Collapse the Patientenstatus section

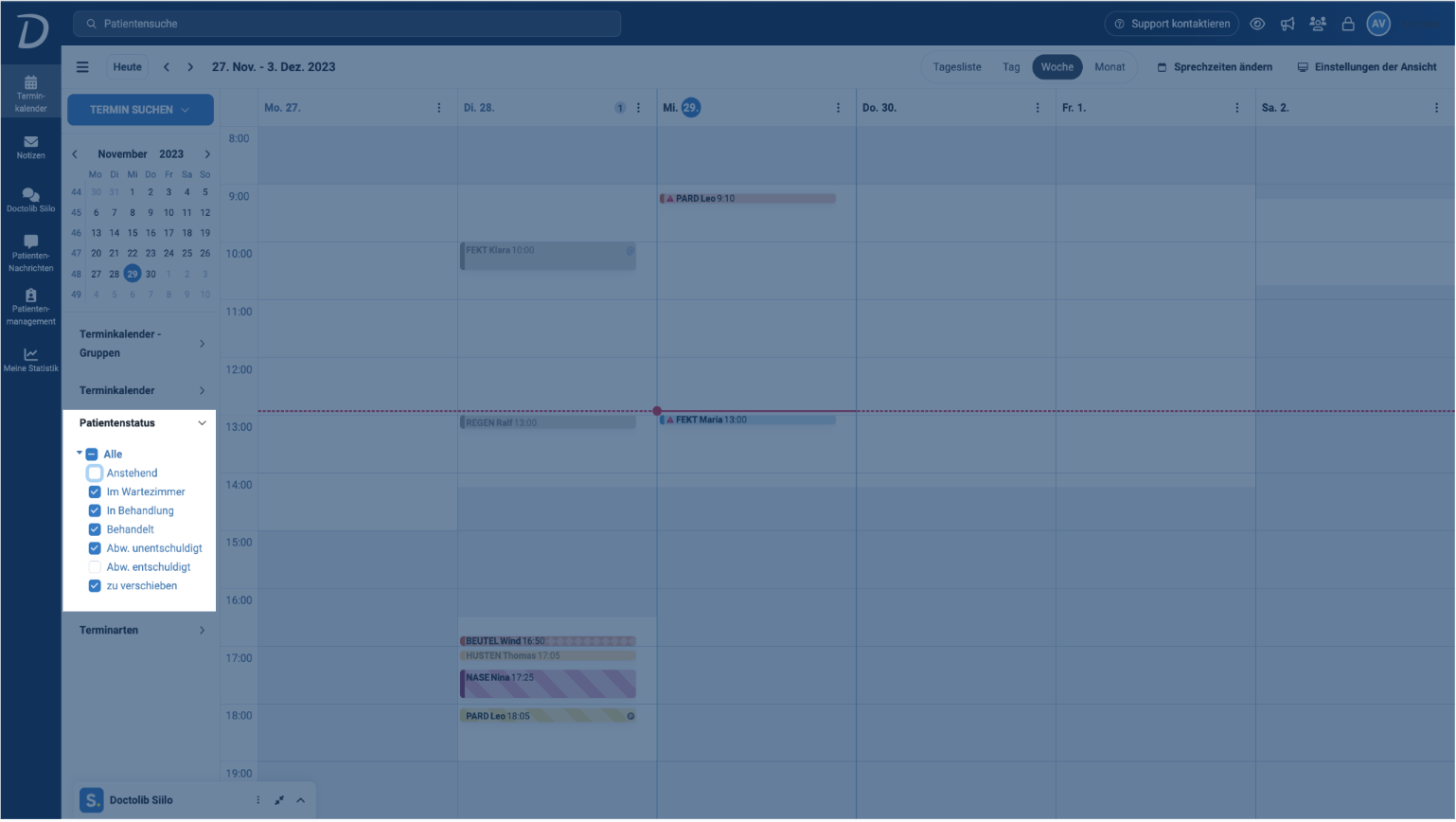pyautogui.click(x=202, y=423)
